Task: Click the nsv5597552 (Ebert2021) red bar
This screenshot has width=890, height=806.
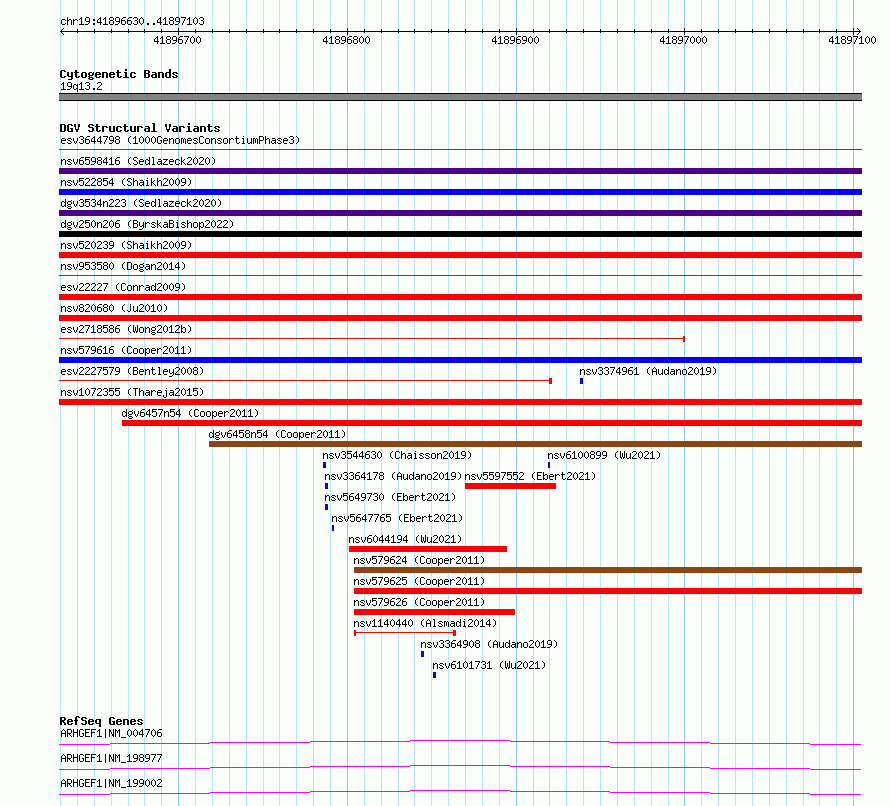Action: pyautogui.click(x=510, y=486)
